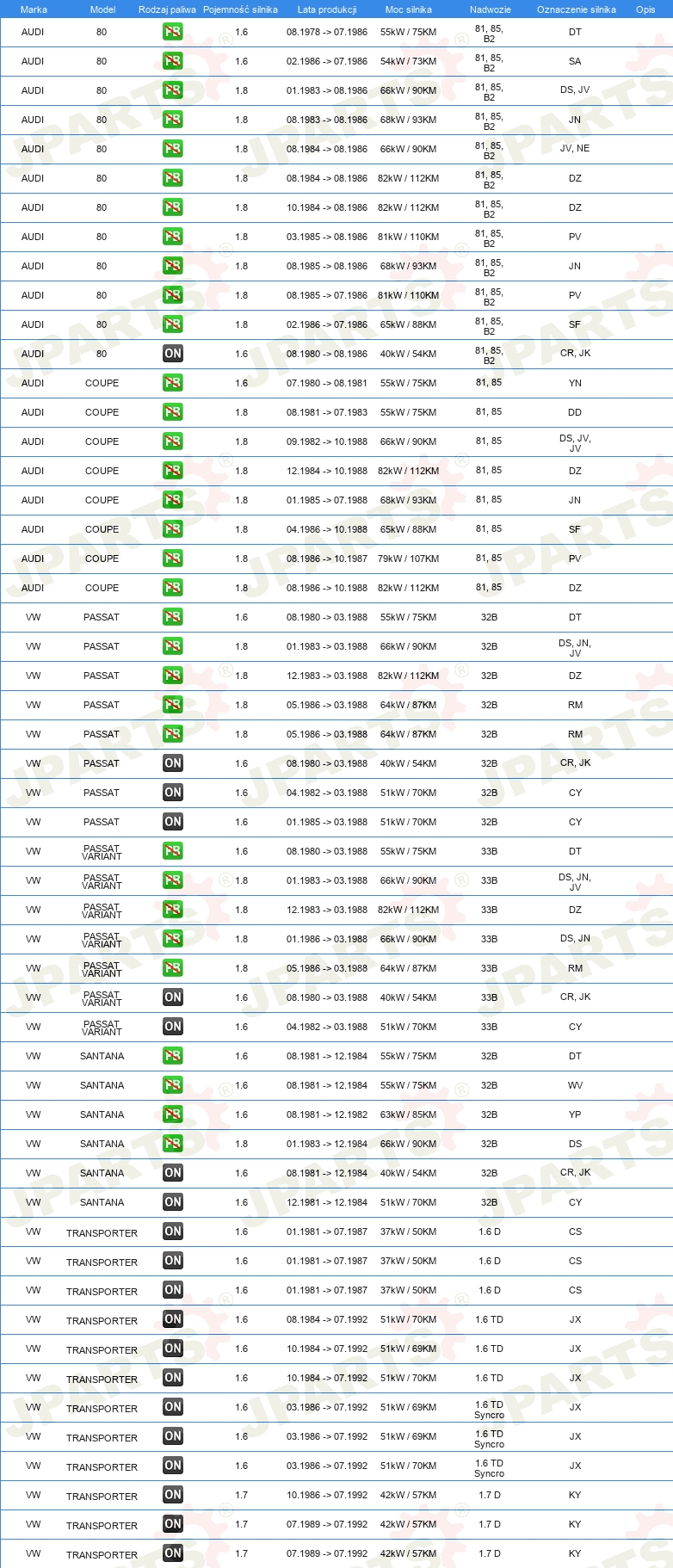673x1568 pixels.
Task: Click the Moc silnika column header
Action: (x=409, y=9)
